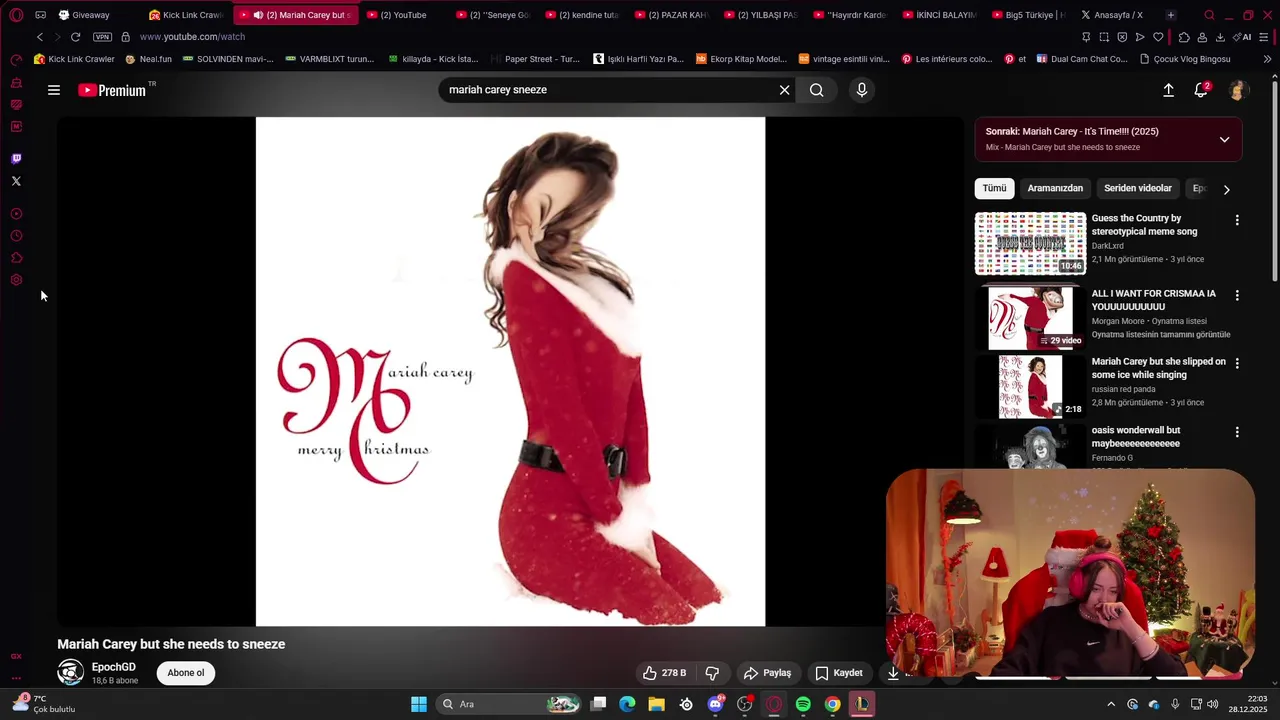Open Google Chrome from the taskbar
The image size is (1280, 720).
pos(832,704)
